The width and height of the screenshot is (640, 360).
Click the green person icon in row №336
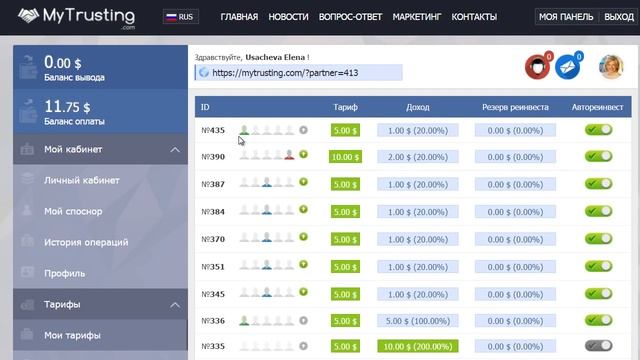point(244,320)
